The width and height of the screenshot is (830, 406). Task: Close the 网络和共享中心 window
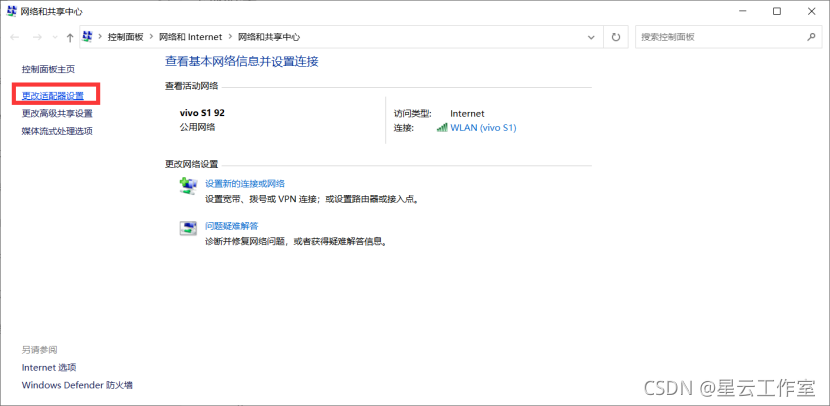pyautogui.click(x=811, y=11)
